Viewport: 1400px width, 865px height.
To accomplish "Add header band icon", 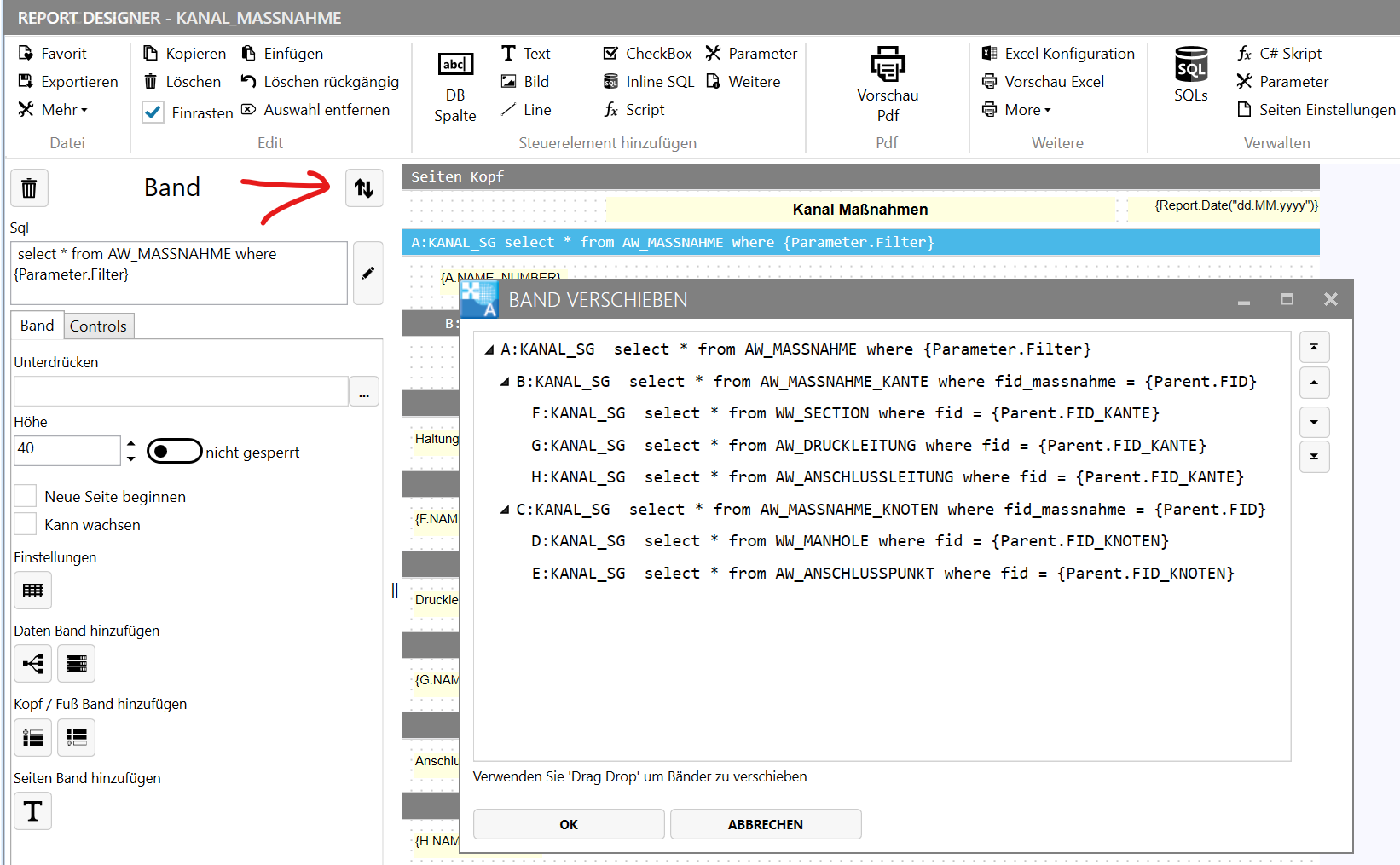I will pos(33,737).
